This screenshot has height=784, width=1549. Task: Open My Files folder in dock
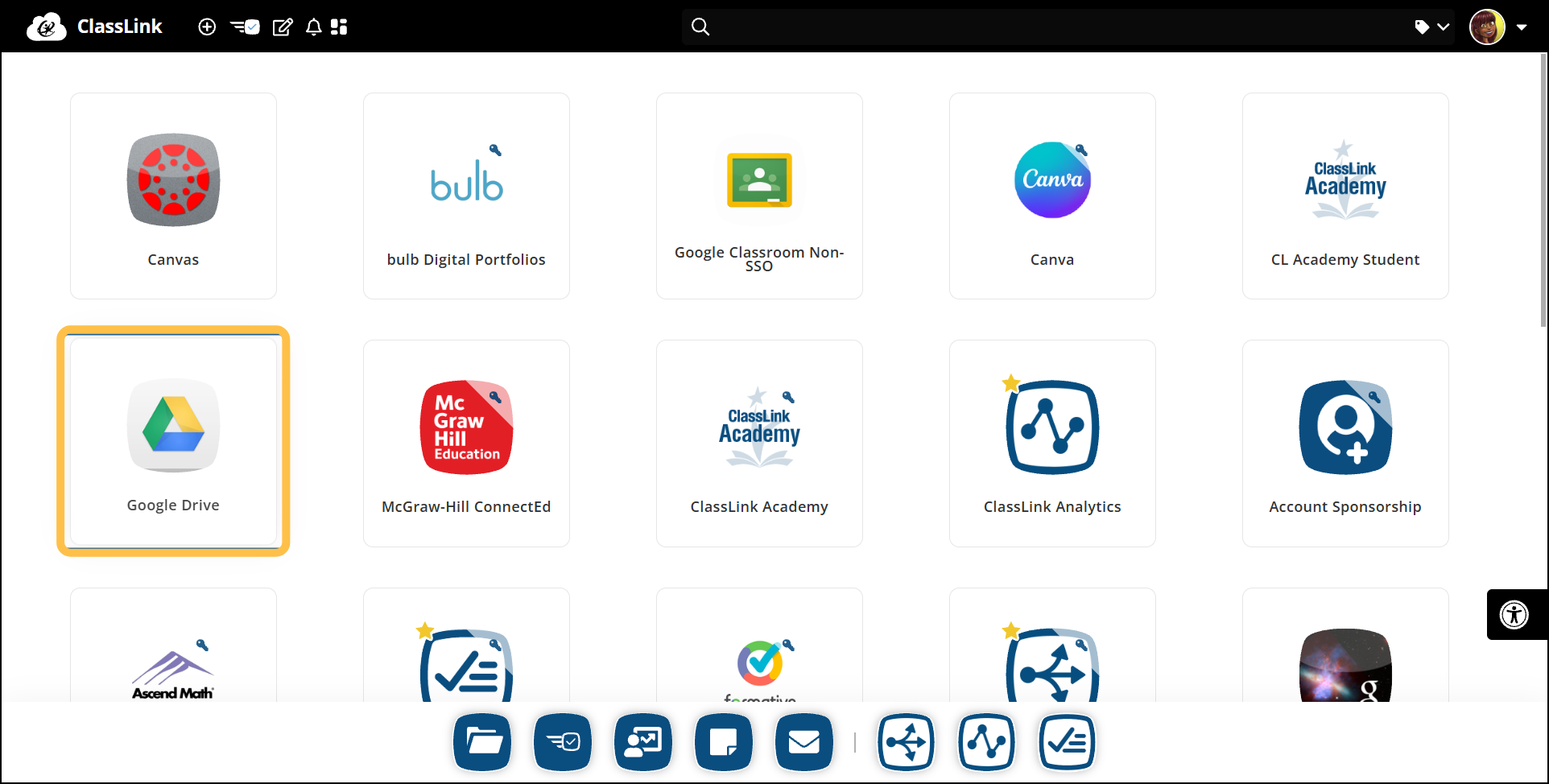click(482, 741)
